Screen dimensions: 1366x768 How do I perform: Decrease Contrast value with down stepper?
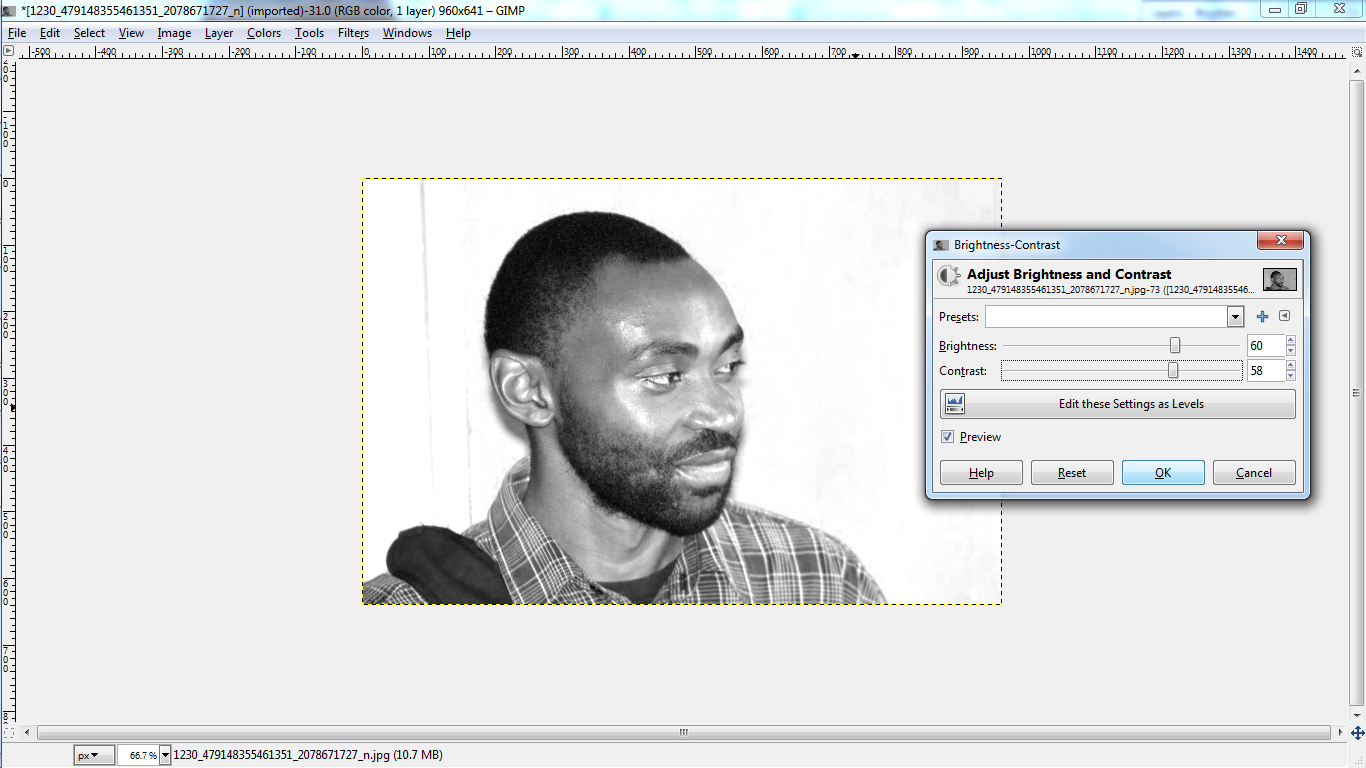point(1290,376)
